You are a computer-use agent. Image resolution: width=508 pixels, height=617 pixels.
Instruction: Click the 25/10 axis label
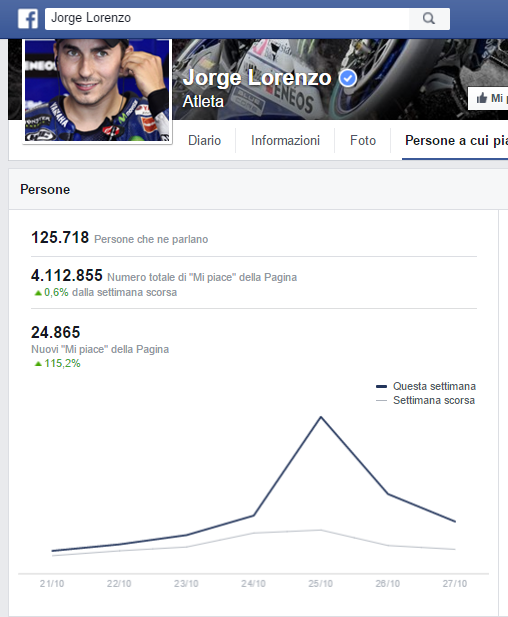click(x=320, y=584)
